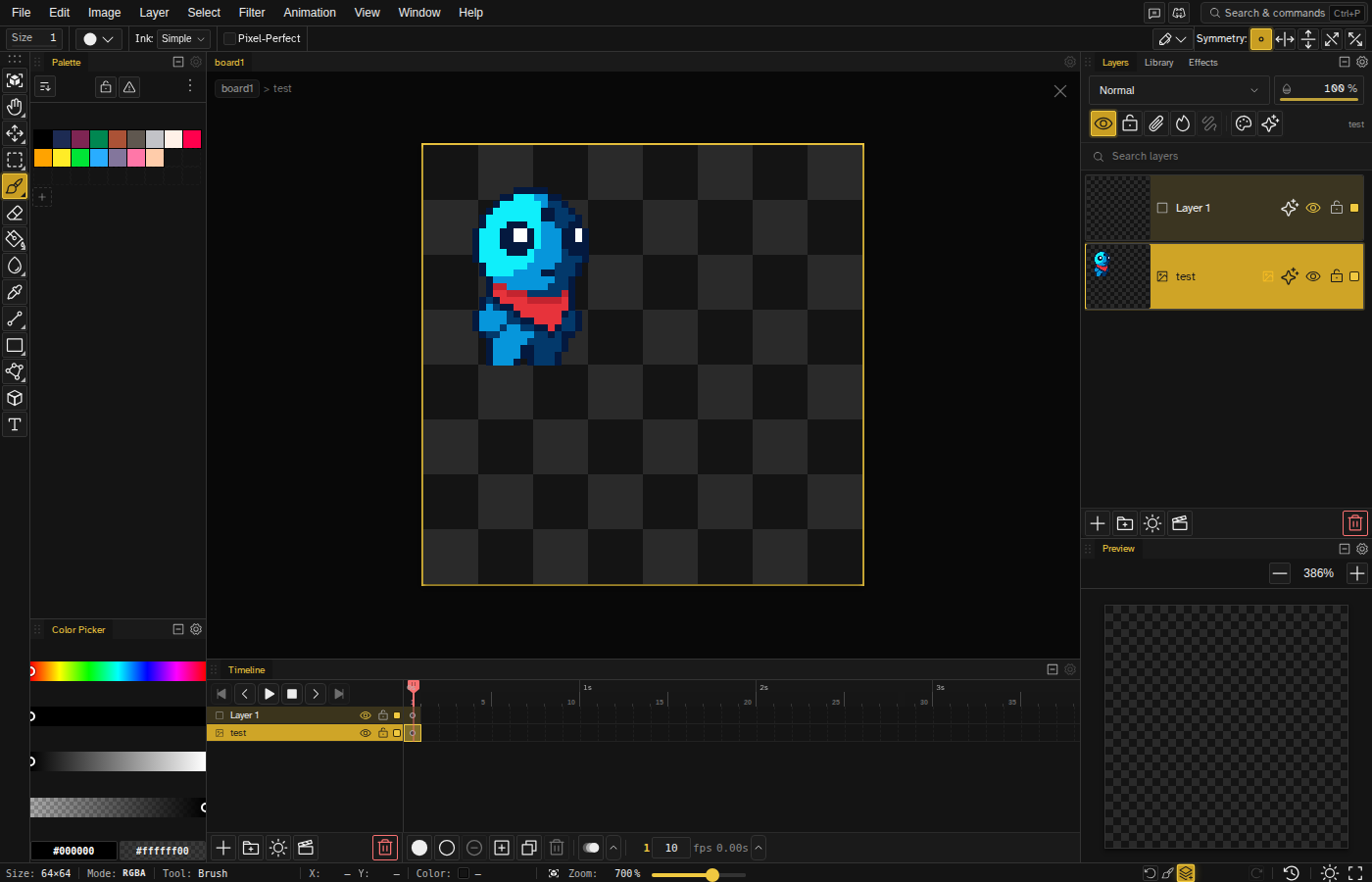This screenshot has height=882, width=1372.
Task: Hide Layer 1 using its eye icon
Action: (x=1313, y=208)
